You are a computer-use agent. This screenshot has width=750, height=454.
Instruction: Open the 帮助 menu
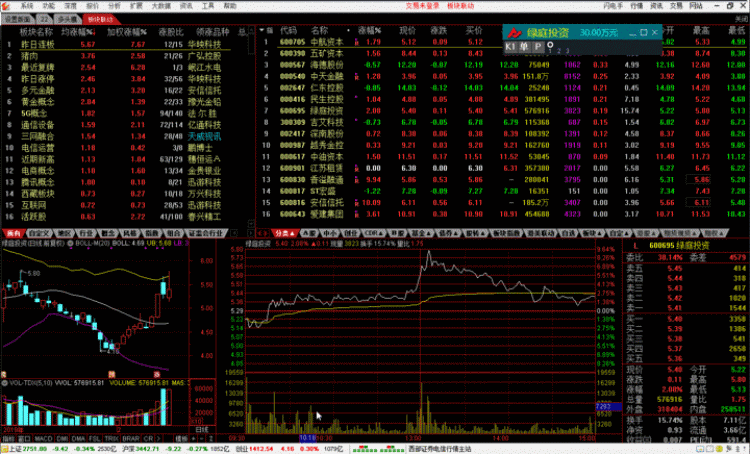point(230,6)
